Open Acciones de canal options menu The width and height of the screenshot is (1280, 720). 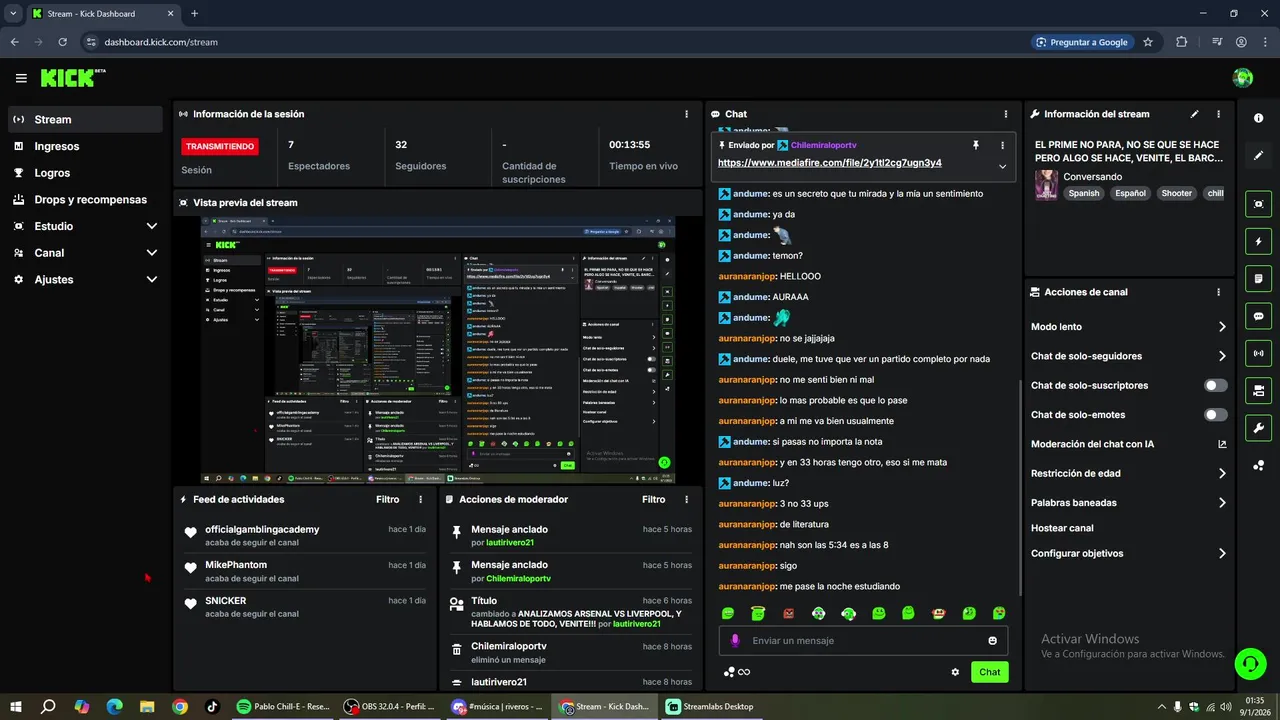[1218, 292]
